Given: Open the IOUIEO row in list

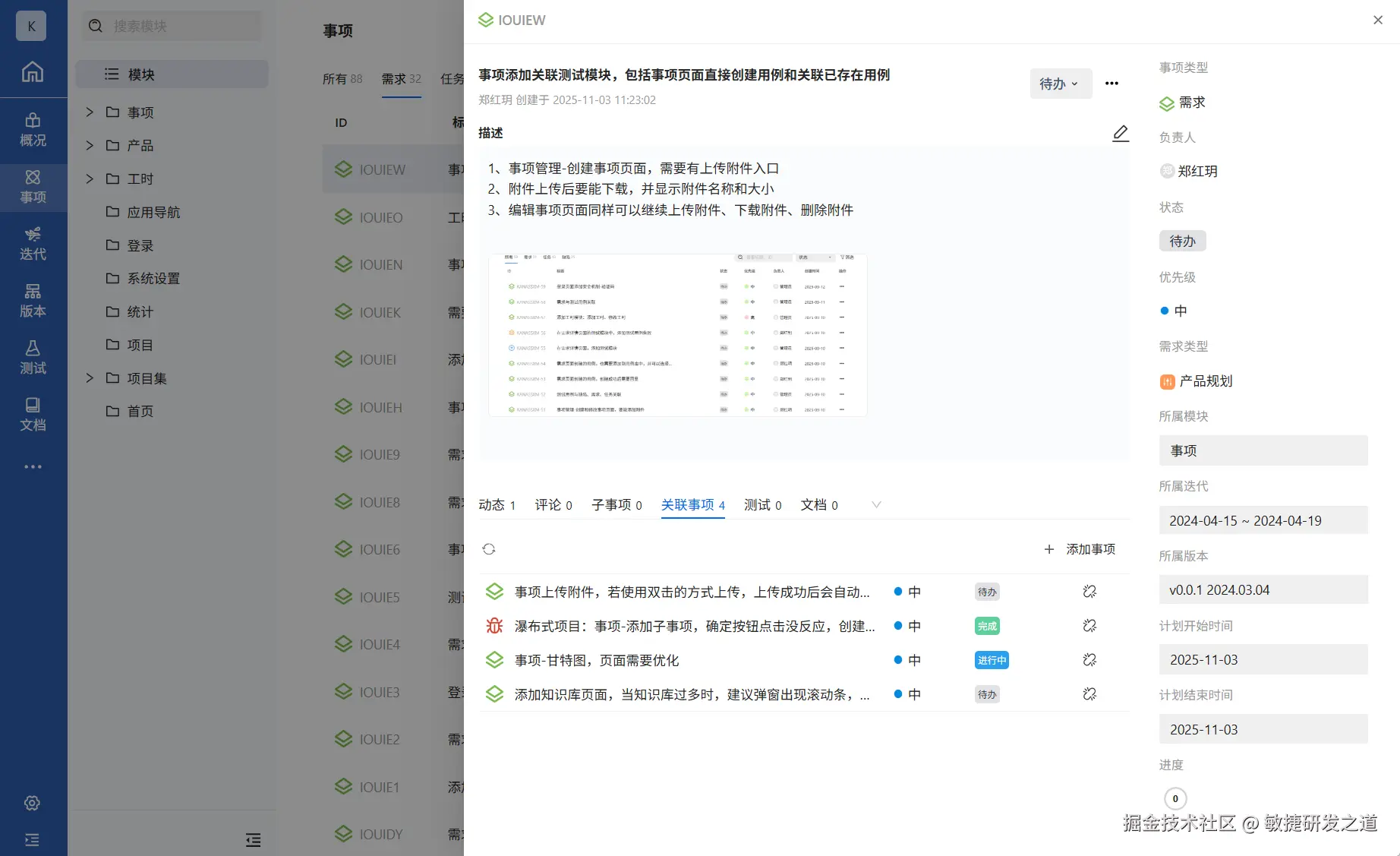Looking at the screenshot, I should (x=393, y=217).
